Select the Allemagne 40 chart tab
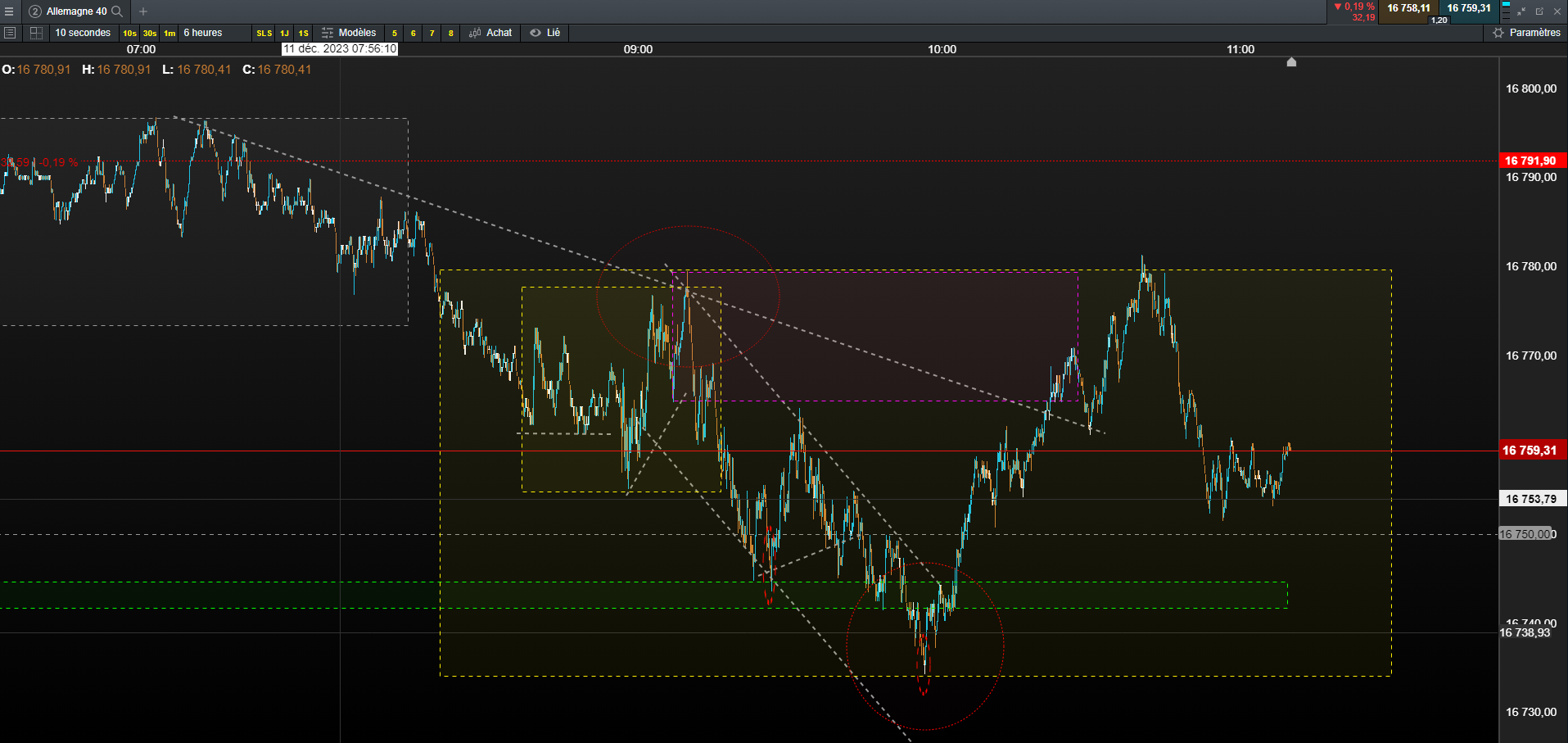Screen dimensions: 1568x743 pos(75,11)
